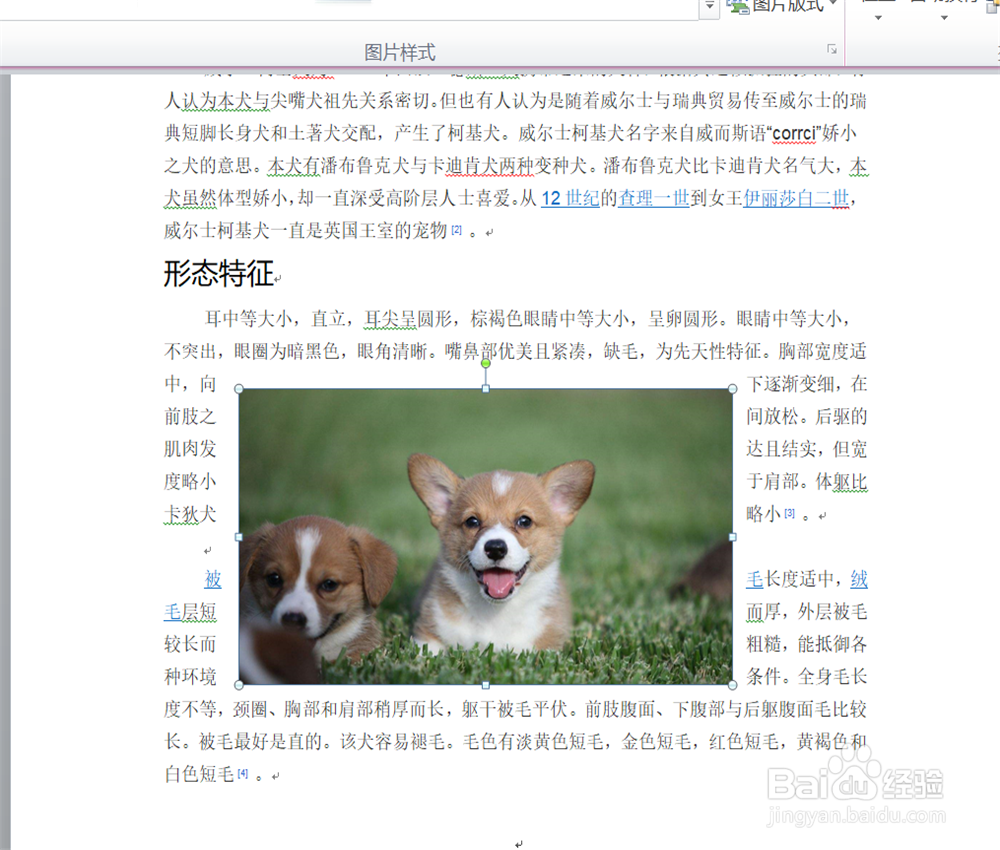
Task: Click the text 度不等 below the picture
Action: coord(190,708)
